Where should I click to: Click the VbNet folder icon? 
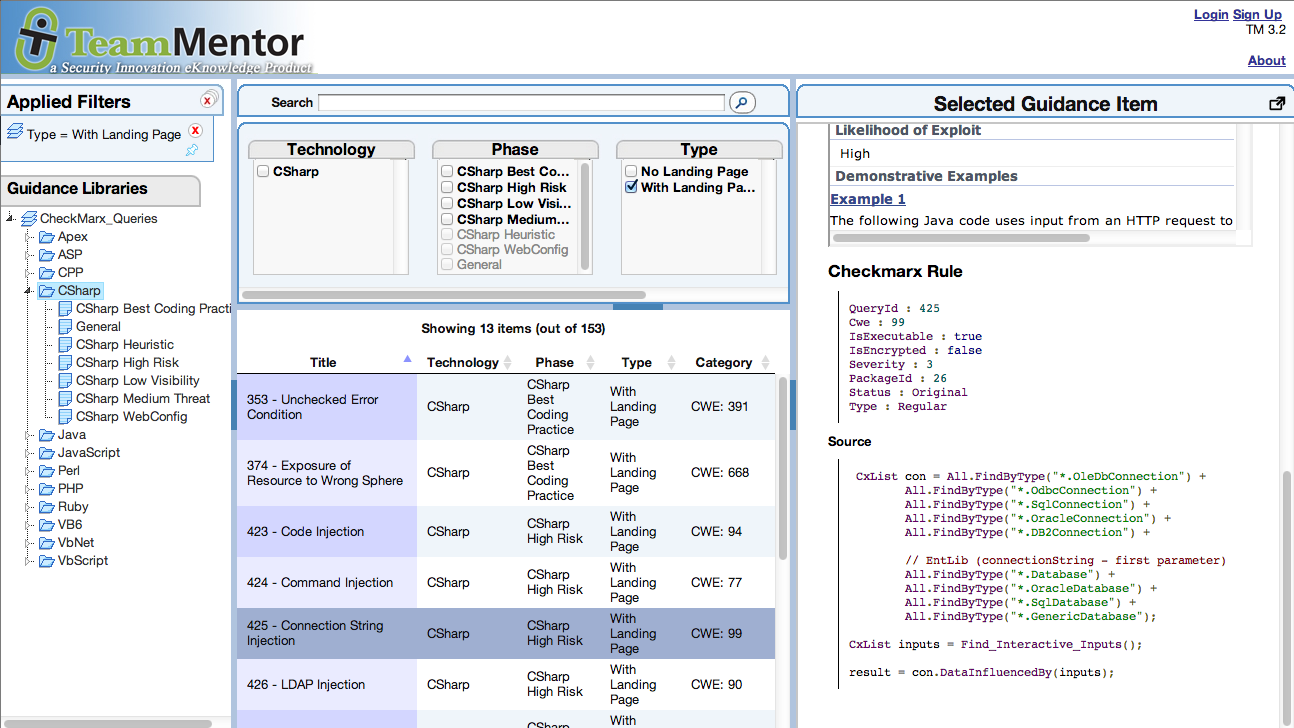click(x=47, y=543)
